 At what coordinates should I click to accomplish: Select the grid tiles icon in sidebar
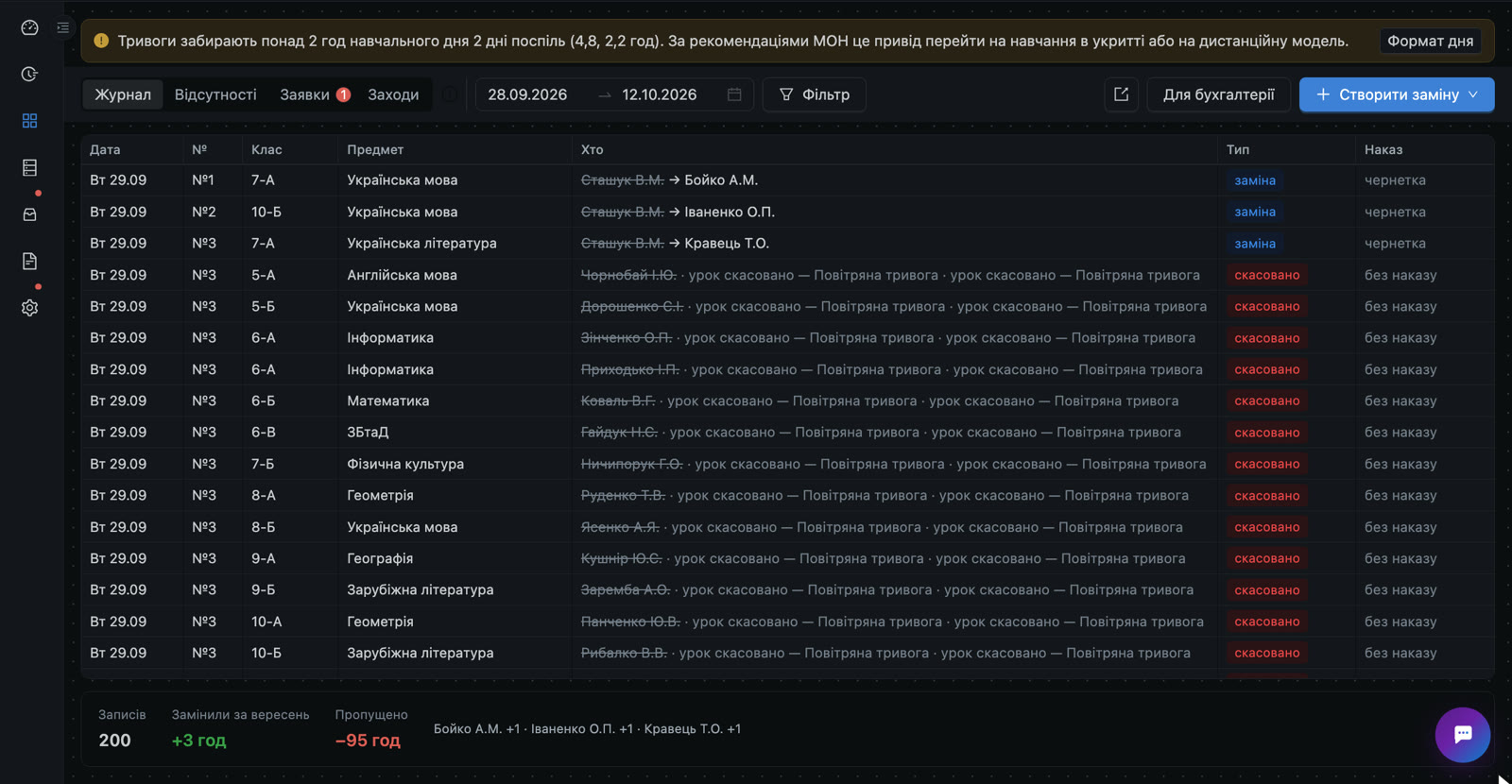coord(29,121)
